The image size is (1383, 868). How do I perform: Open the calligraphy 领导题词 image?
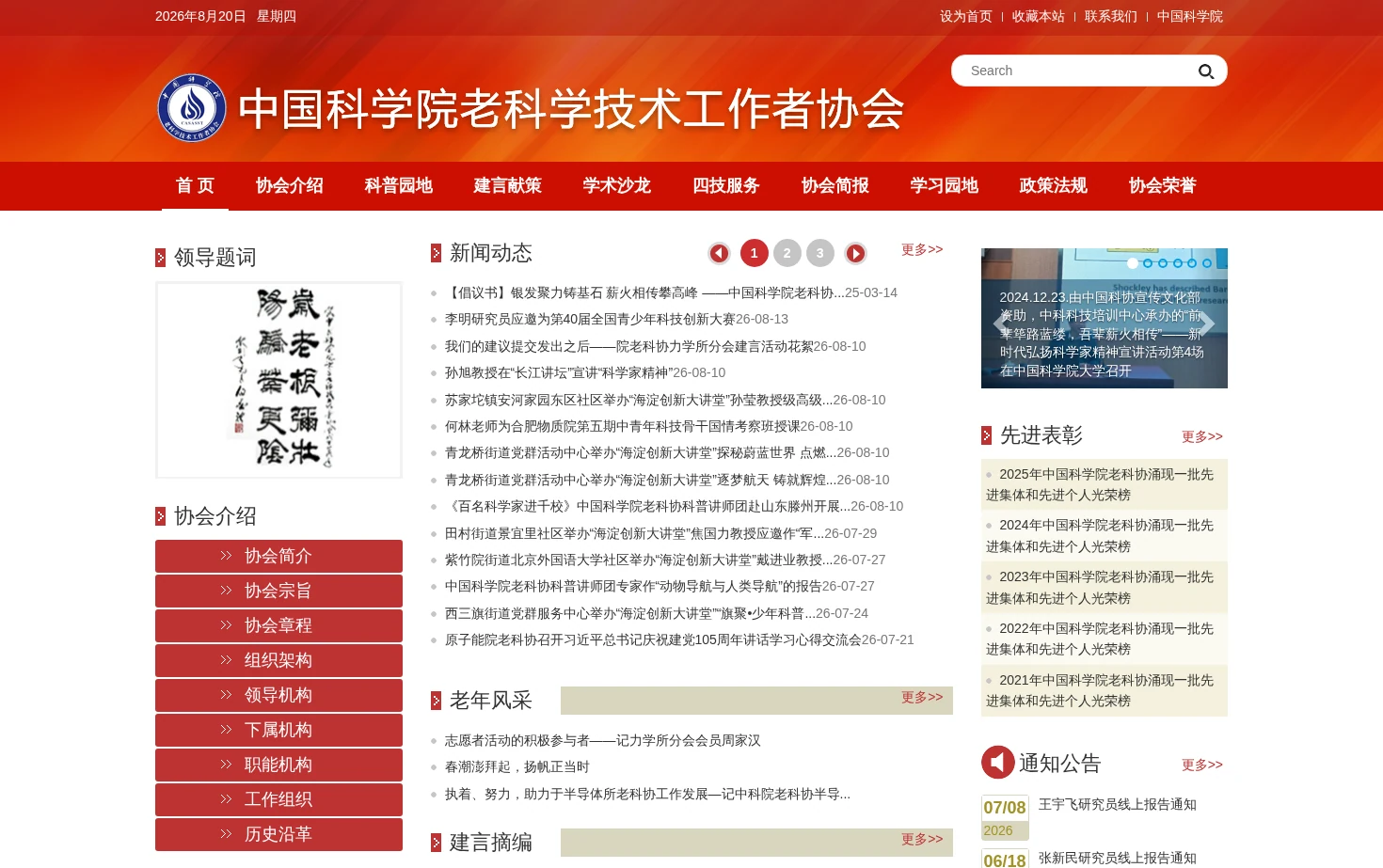tap(278, 380)
